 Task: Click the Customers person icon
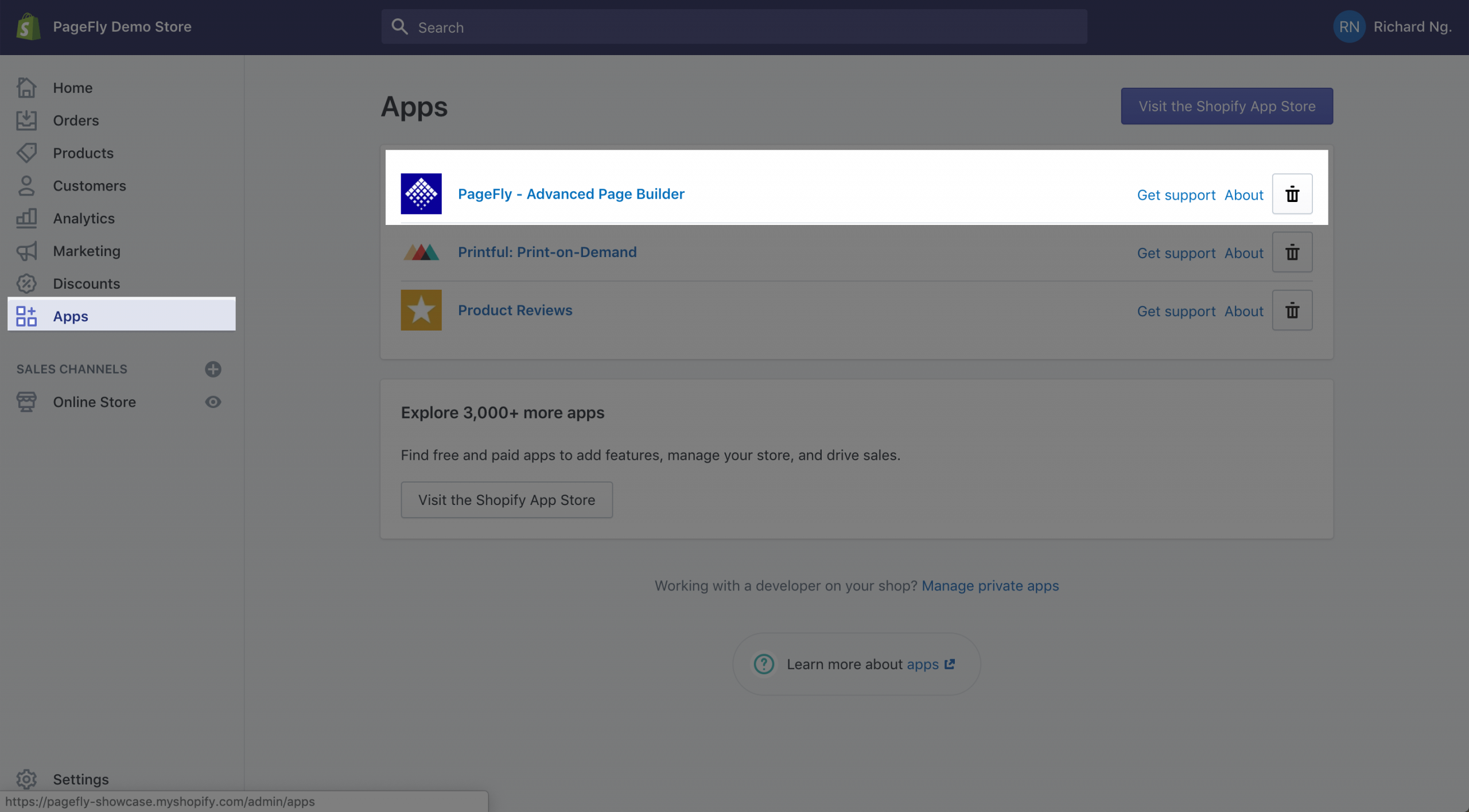(26, 186)
